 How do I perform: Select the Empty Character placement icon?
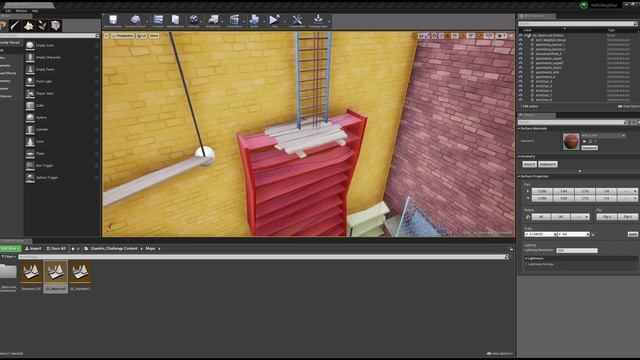point(30,58)
